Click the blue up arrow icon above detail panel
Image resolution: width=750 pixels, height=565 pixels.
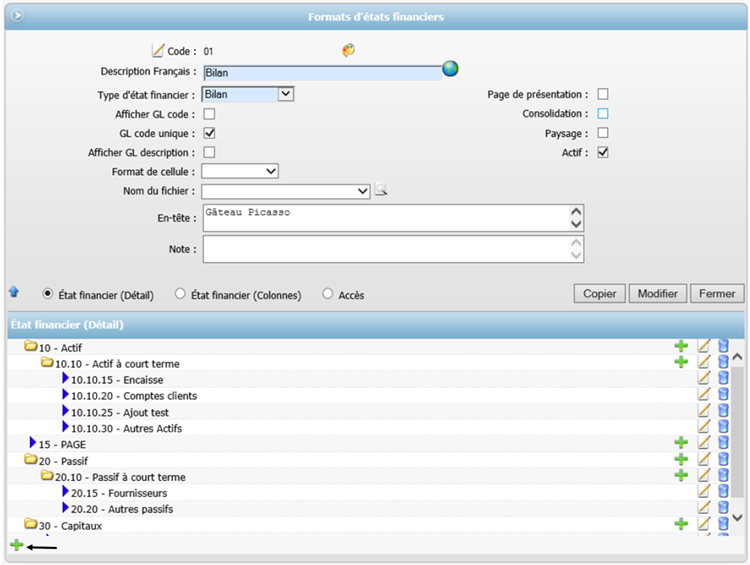click(x=14, y=293)
